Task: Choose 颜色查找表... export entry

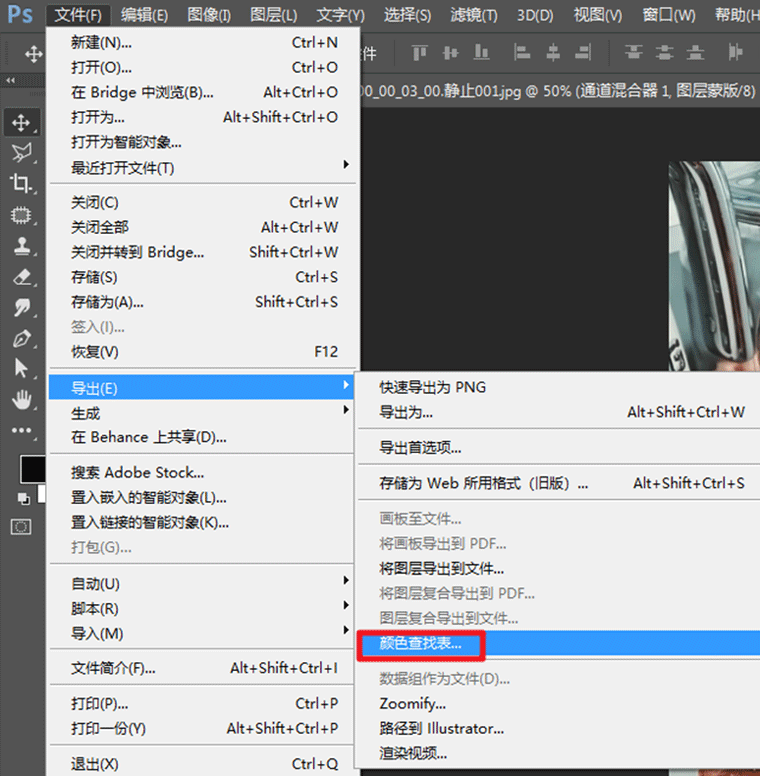Action: click(x=559, y=643)
